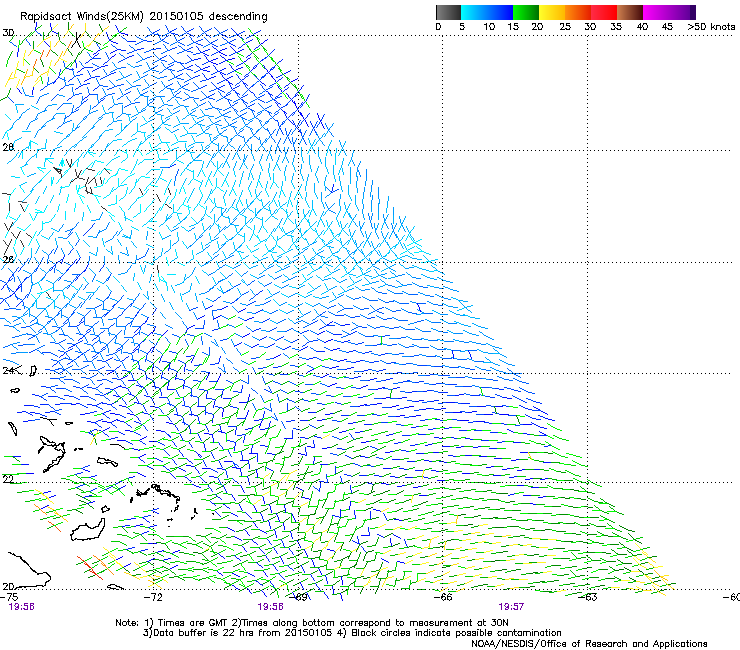
Task: Click the latitude label '22'
Action: point(8,479)
